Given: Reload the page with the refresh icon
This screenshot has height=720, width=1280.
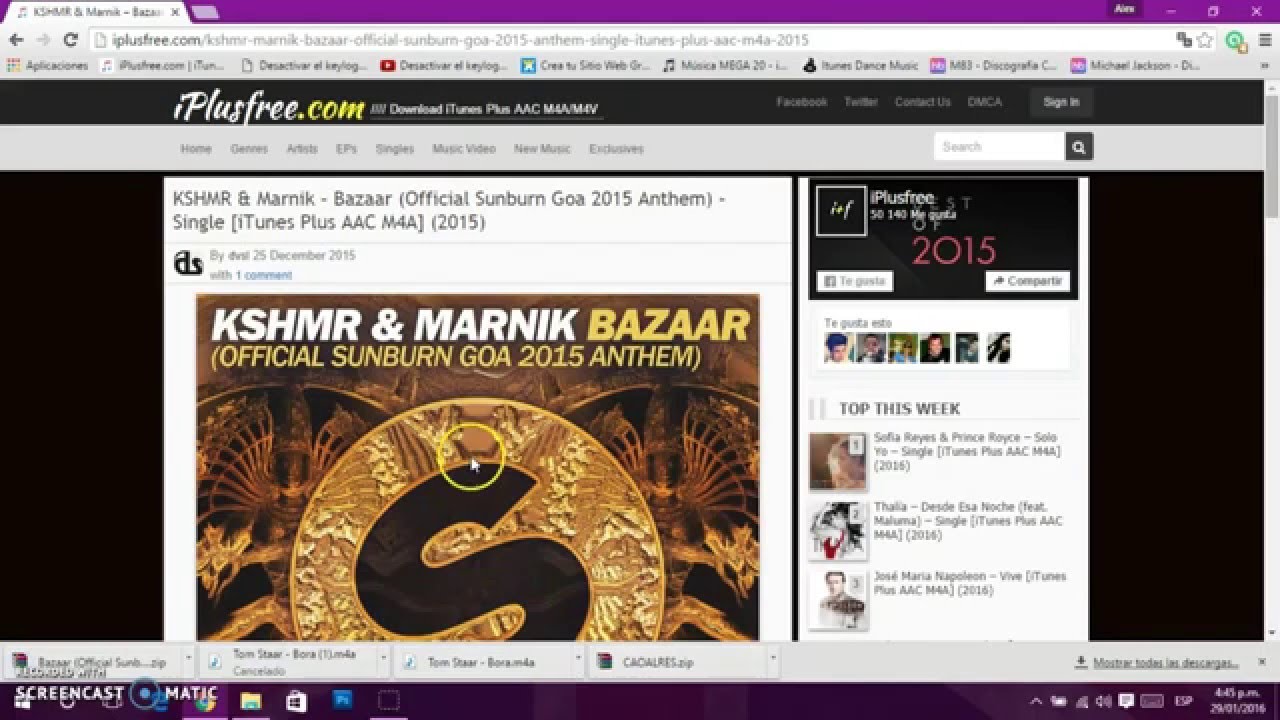Looking at the screenshot, I should tap(70, 40).
